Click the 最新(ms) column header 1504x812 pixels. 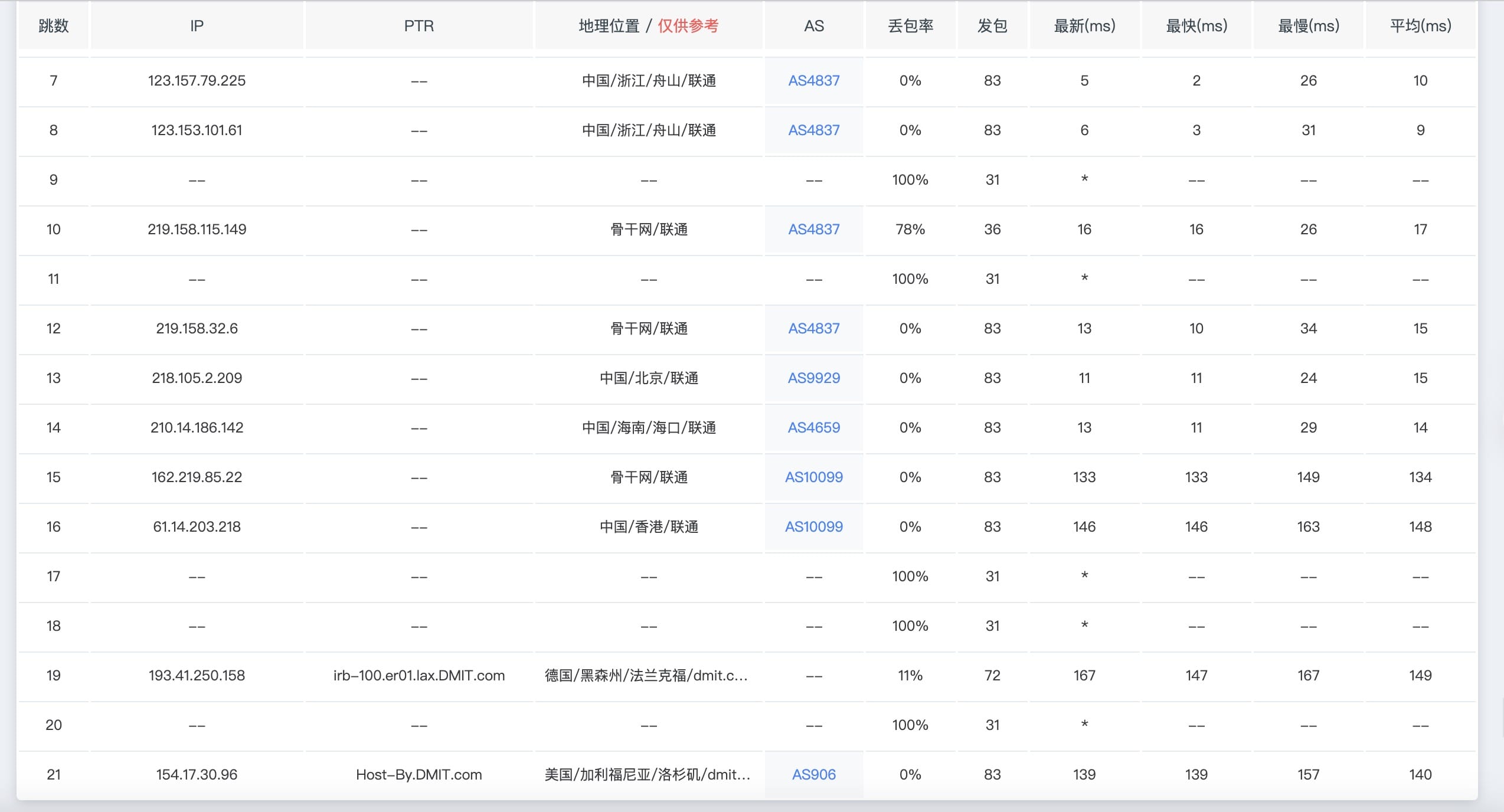coord(1084,26)
